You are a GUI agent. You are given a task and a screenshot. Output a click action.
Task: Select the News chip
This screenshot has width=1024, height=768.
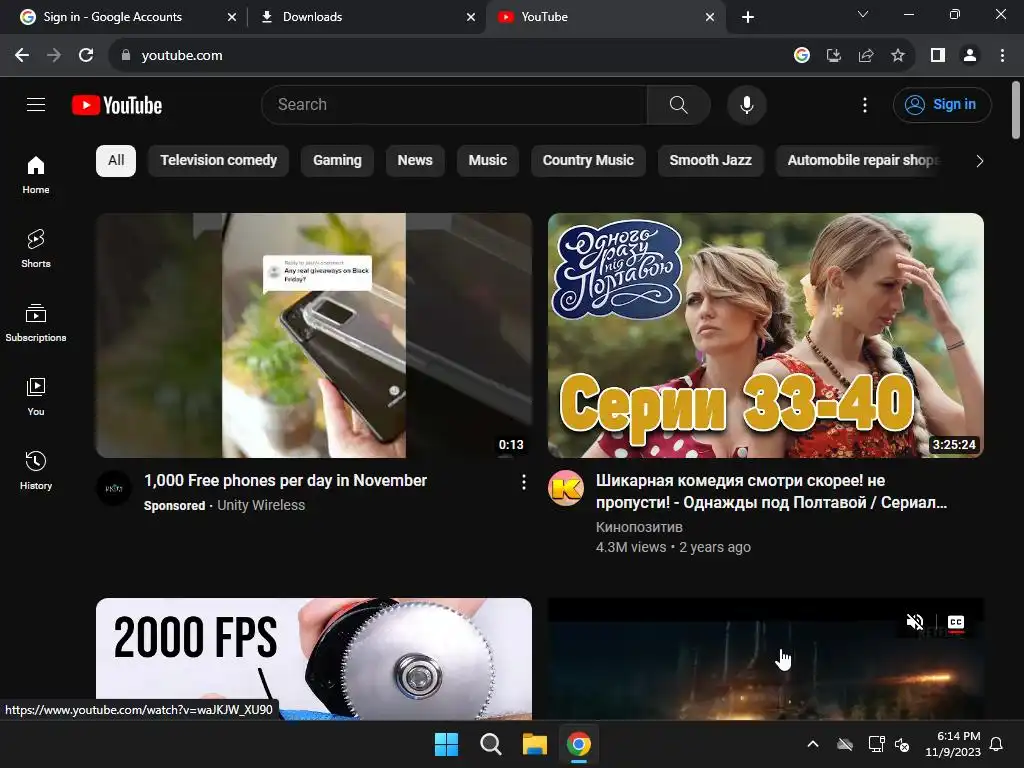(415, 161)
